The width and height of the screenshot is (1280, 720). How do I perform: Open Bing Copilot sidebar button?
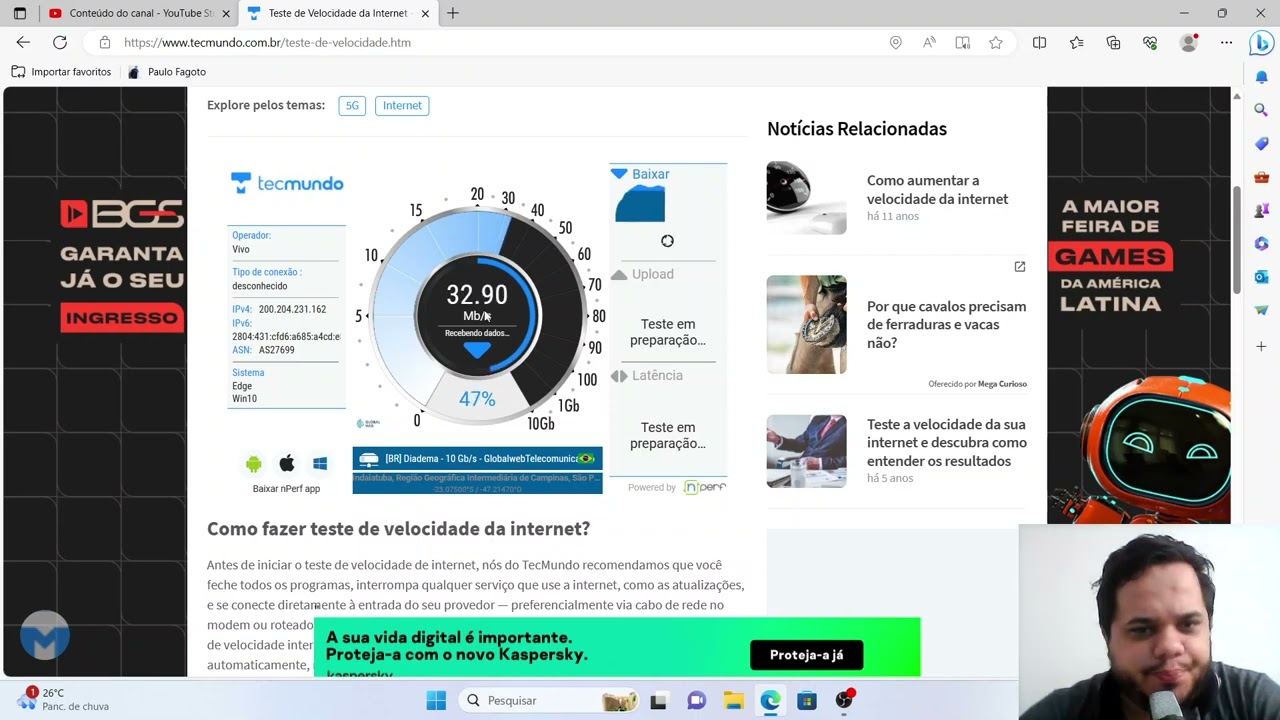click(x=1261, y=43)
